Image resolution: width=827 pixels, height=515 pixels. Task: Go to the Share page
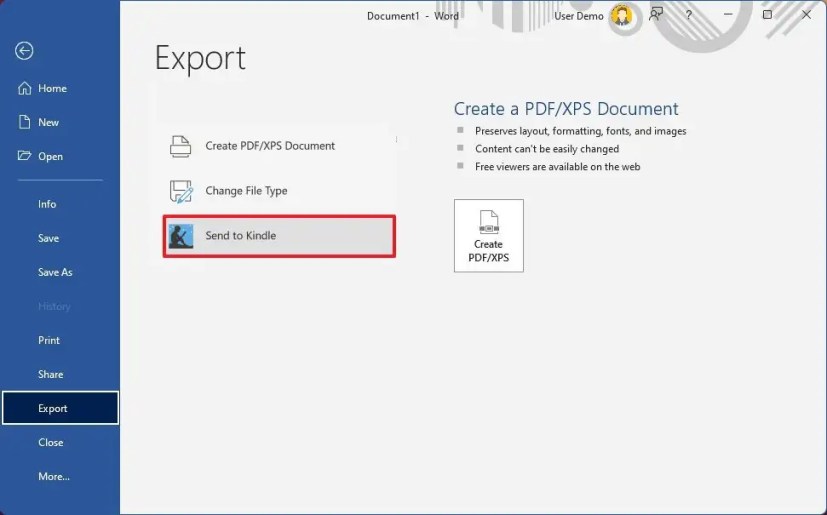51,374
